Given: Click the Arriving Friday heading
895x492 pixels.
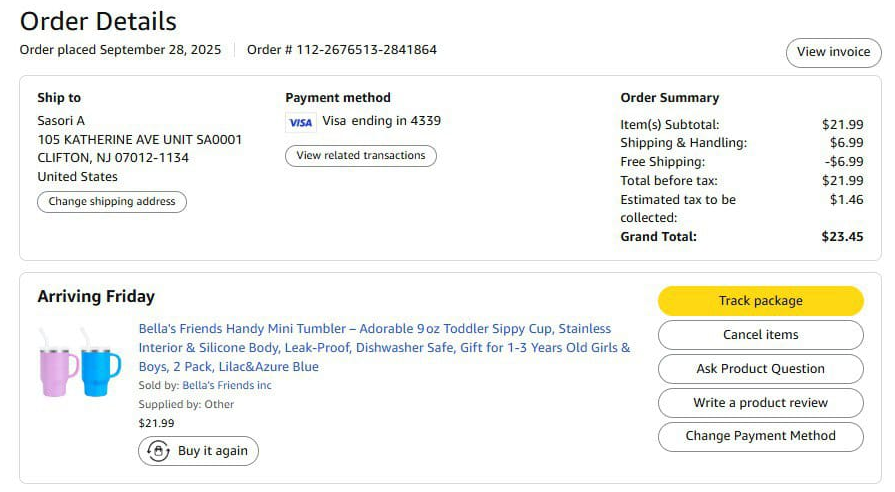Looking at the screenshot, I should [x=96, y=297].
